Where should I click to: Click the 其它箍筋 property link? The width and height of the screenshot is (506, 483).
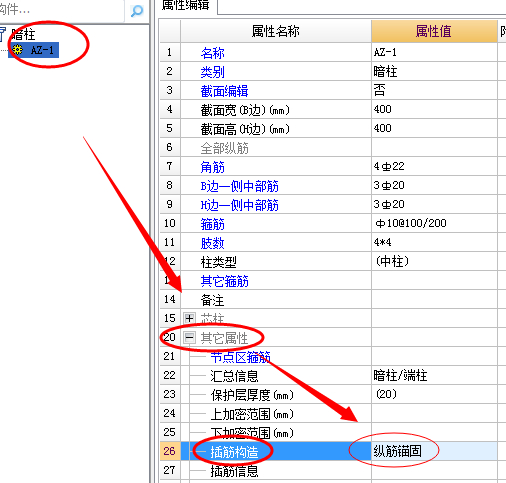click(224, 281)
